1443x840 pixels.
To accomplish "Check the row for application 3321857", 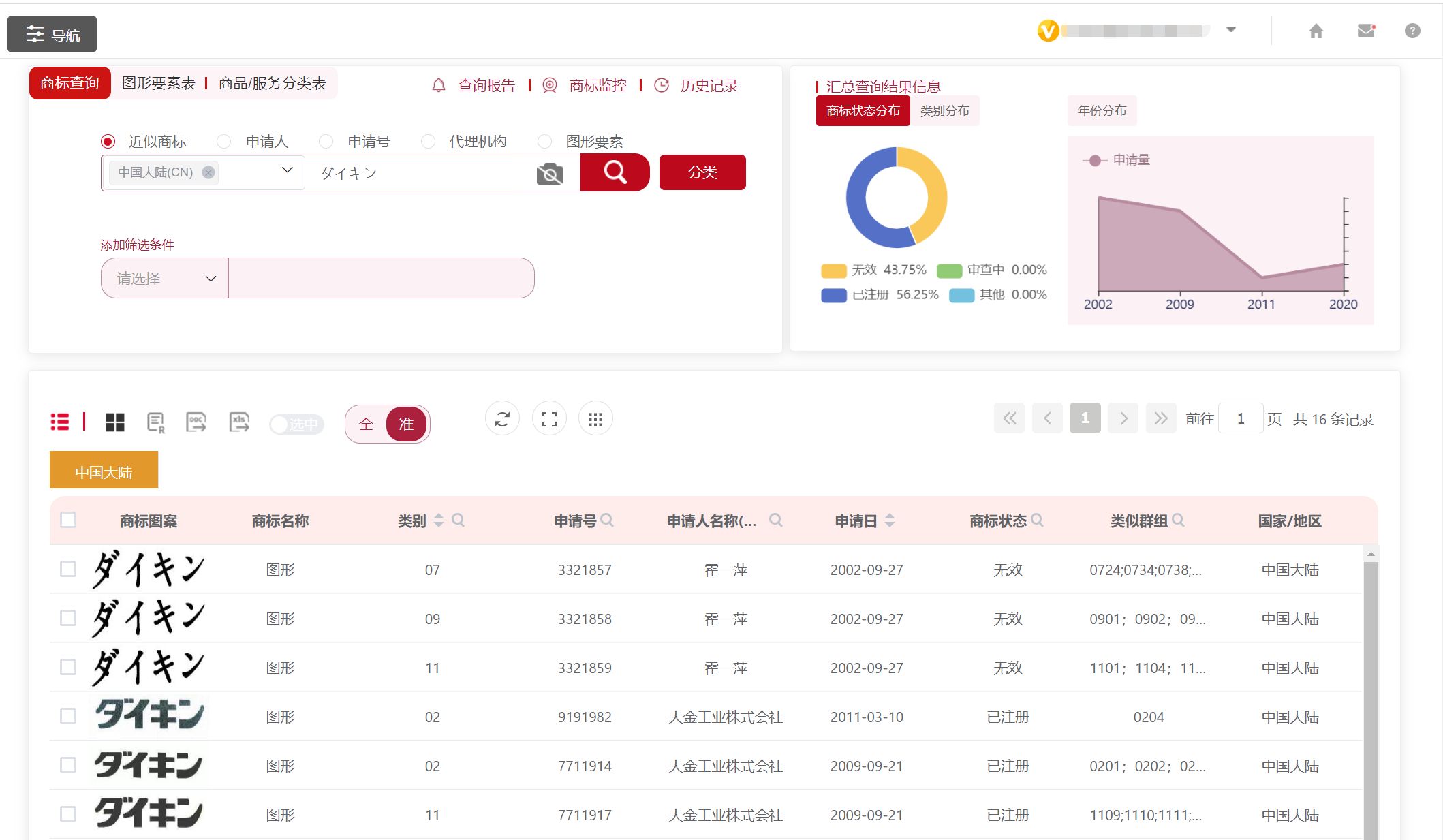I will [68, 569].
